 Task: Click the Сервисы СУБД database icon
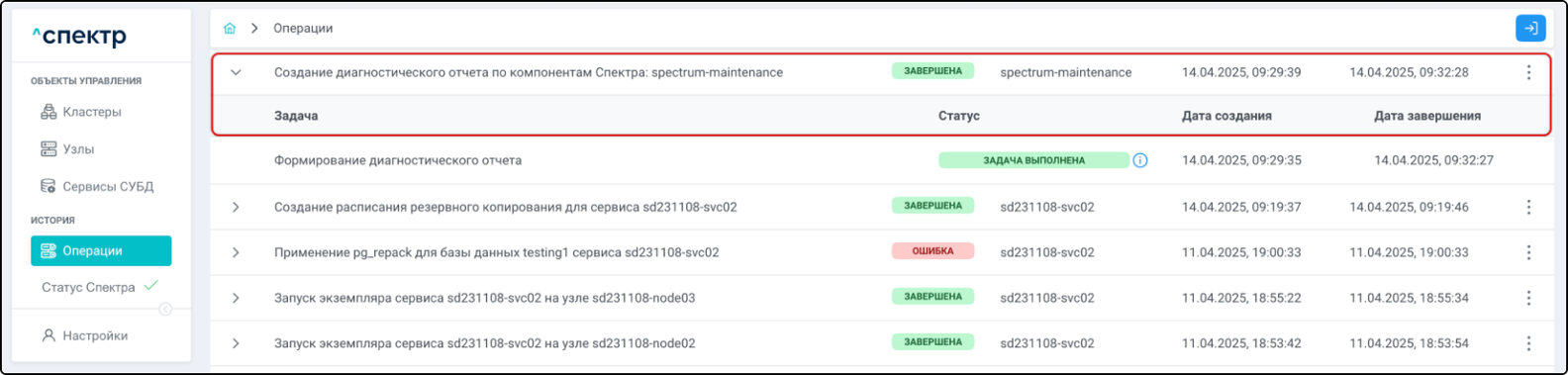point(49,186)
